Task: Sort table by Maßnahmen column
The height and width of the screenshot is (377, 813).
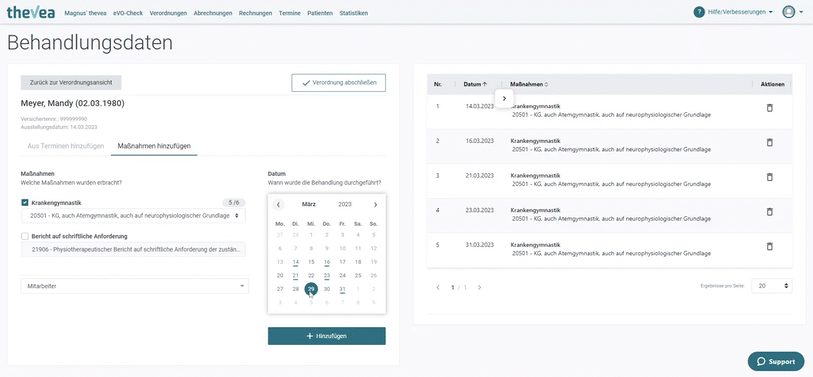Action: 529,84
